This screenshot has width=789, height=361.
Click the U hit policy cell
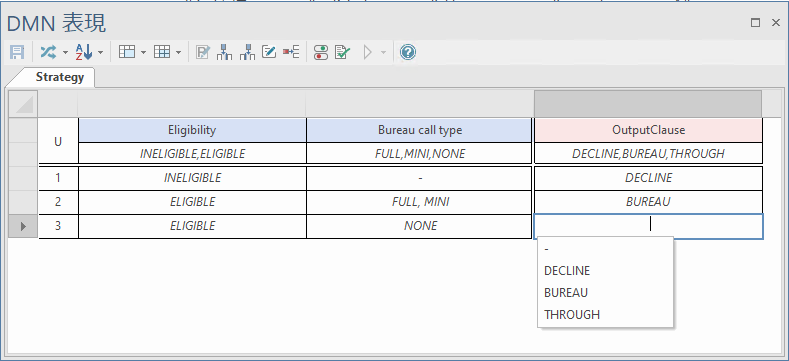(58, 141)
